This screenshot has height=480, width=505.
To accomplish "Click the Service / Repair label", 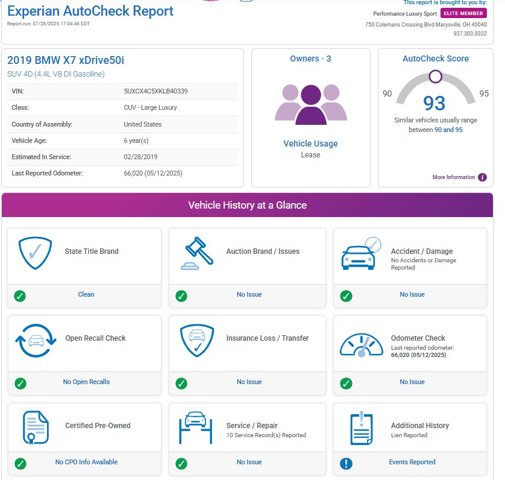I will coord(252,425).
